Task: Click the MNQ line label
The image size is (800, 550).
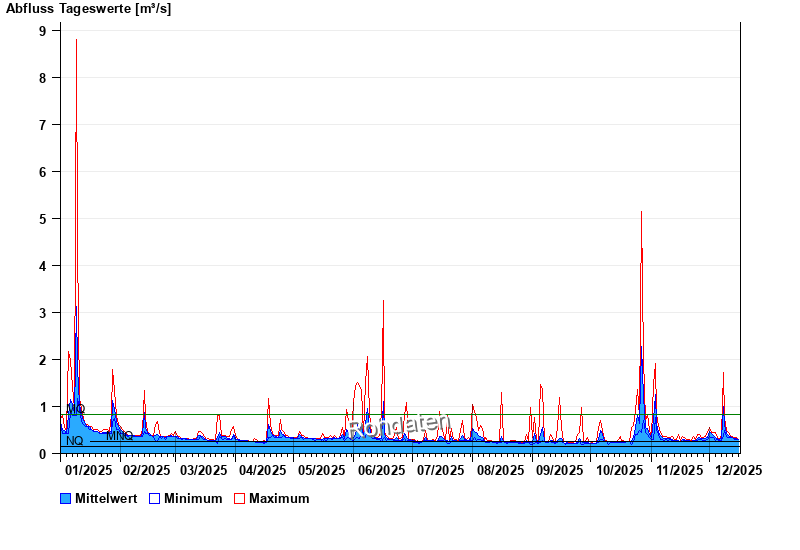Action: click(119, 436)
